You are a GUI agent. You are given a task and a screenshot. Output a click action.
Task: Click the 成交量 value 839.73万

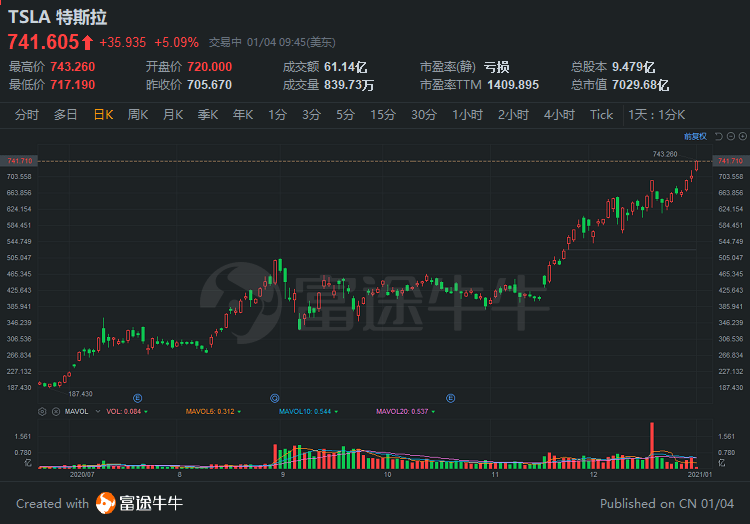pos(349,85)
